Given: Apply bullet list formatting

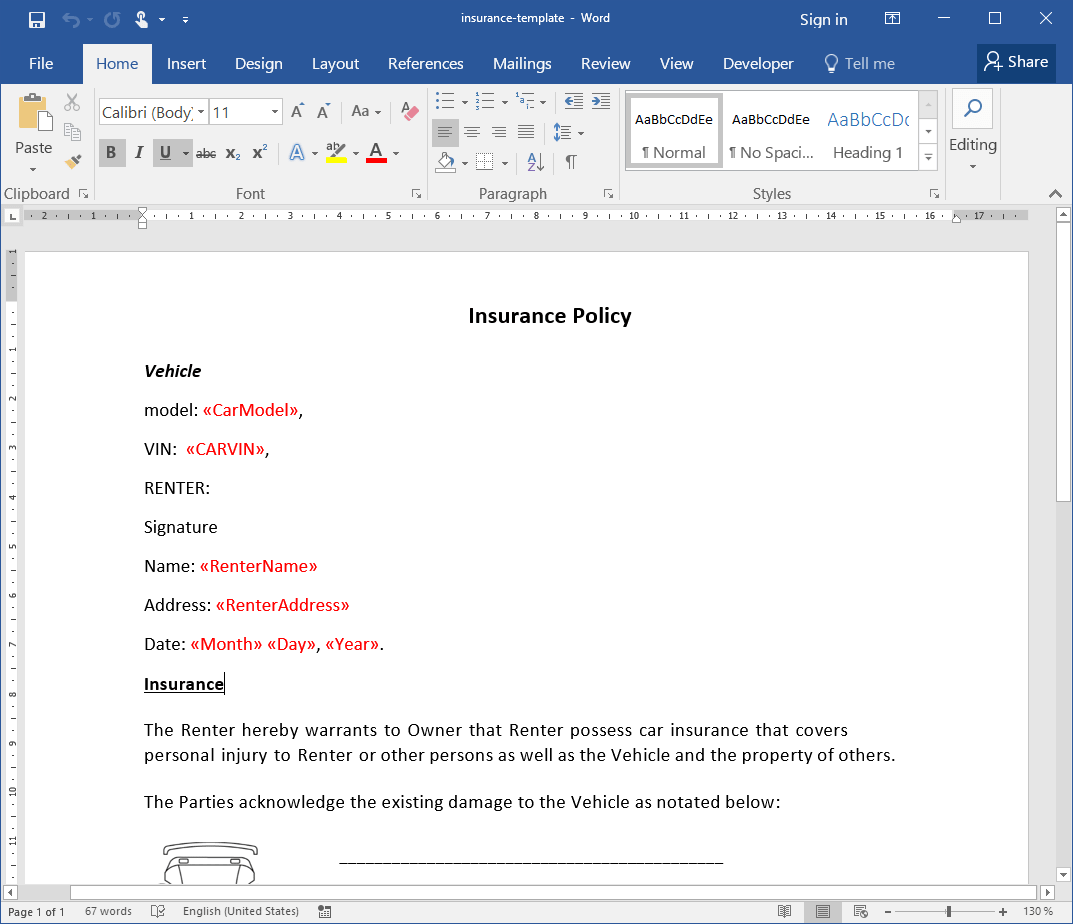Looking at the screenshot, I should pyautogui.click(x=444, y=101).
